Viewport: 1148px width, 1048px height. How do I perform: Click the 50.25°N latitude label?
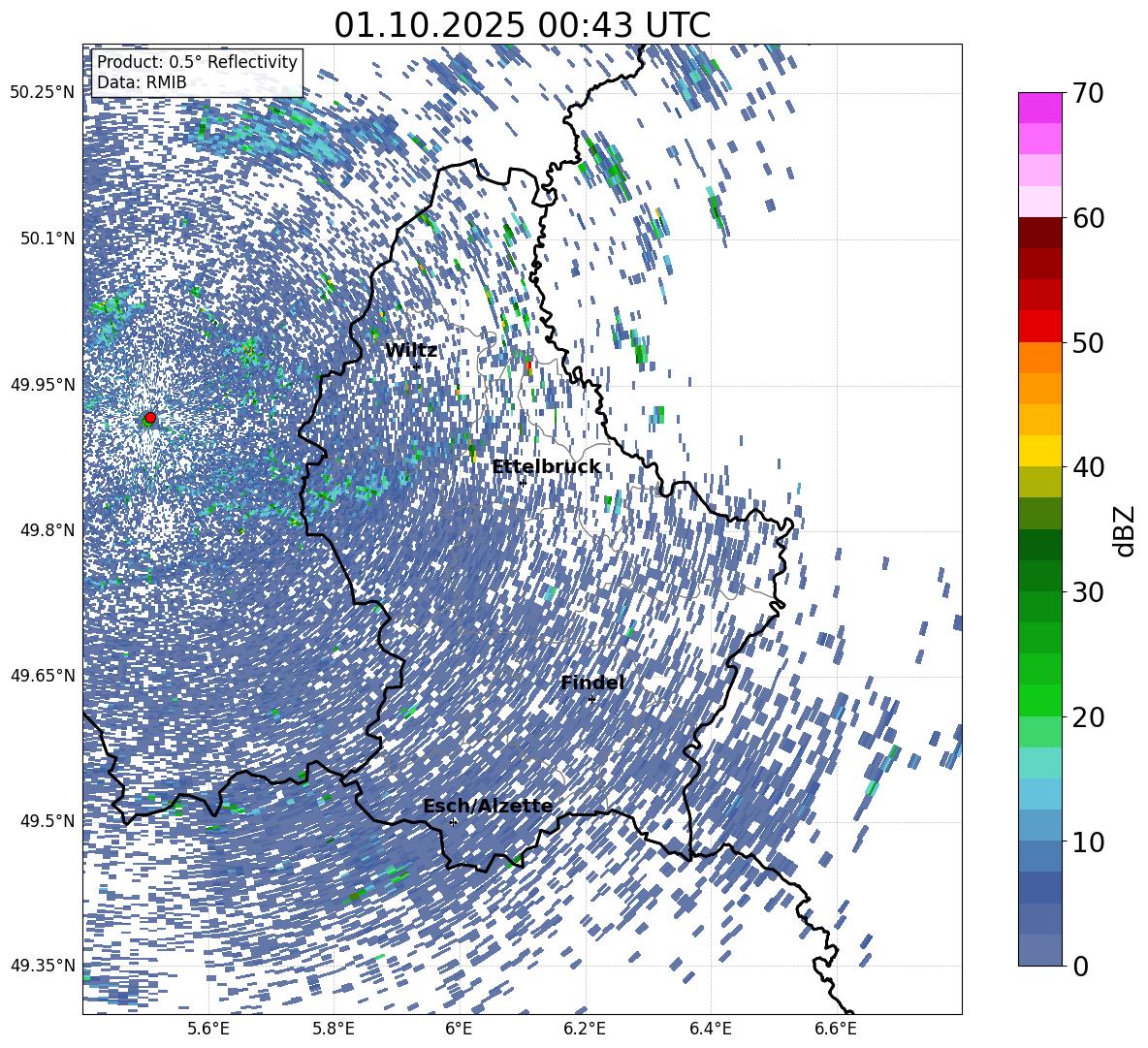(x=43, y=93)
